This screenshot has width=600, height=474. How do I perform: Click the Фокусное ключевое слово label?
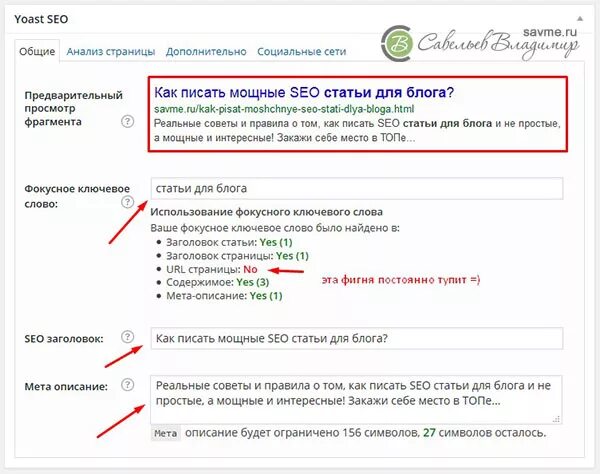tap(77, 196)
